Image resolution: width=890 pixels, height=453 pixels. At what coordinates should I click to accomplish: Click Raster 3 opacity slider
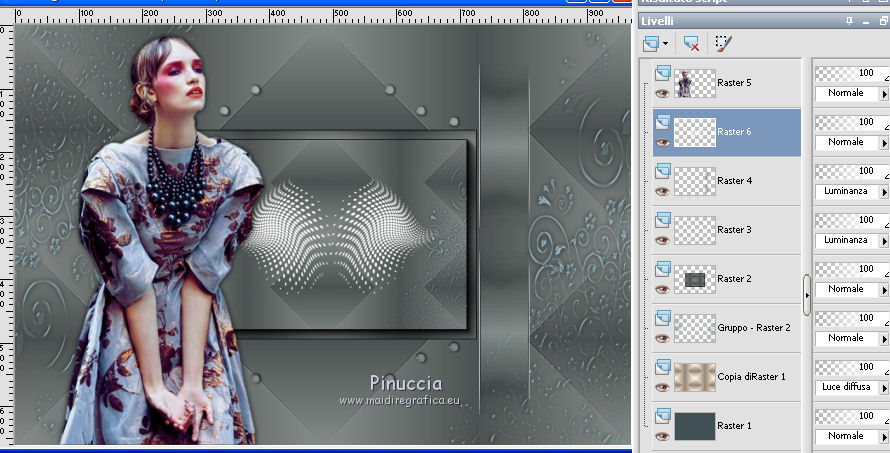pos(852,220)
